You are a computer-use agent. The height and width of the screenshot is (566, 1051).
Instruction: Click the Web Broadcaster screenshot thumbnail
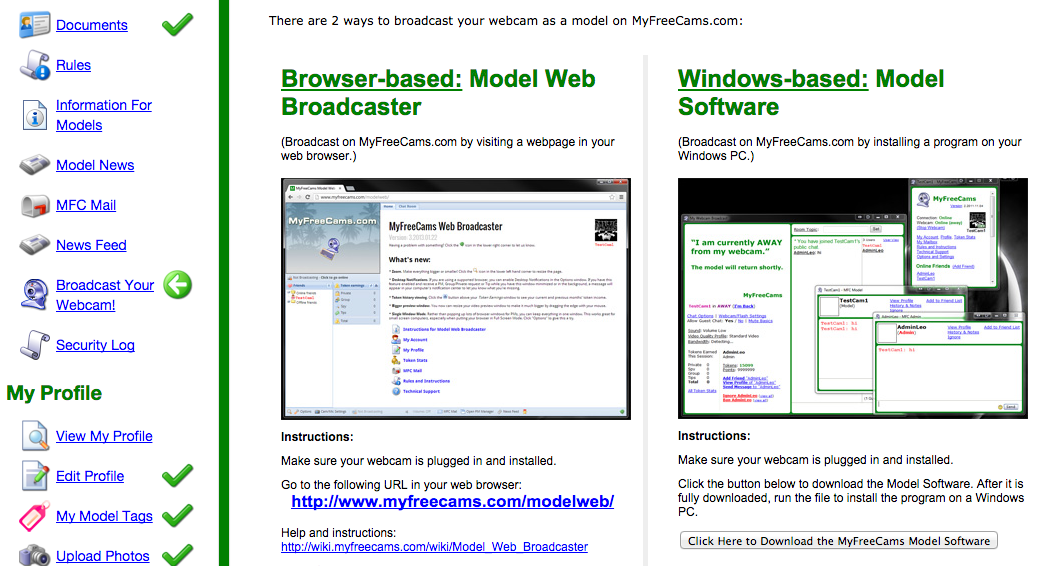coord(456,299)
